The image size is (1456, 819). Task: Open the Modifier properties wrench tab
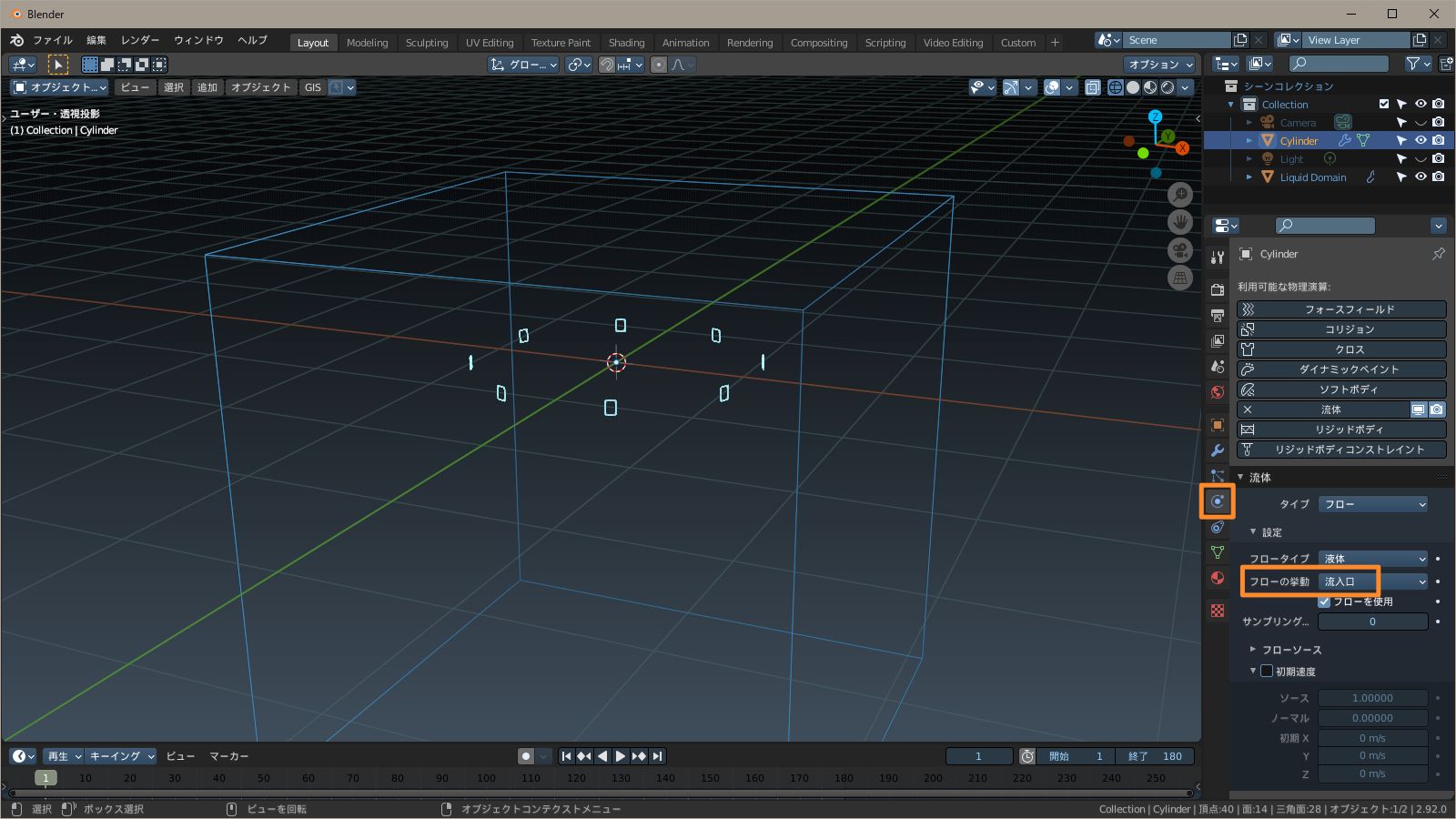tap(1218, 450)
